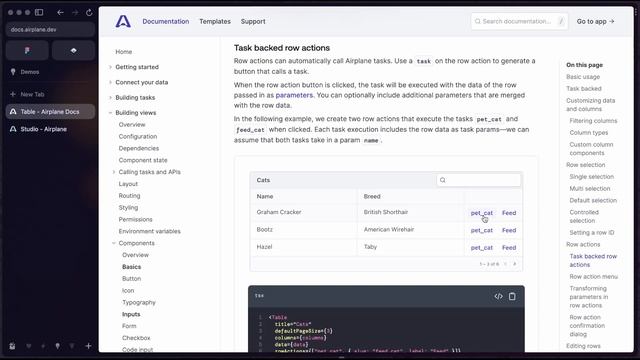This screenshot has height=360, width=640.
Task: Toggle the Arc sidebar panel icon
Action: [39, 12]
